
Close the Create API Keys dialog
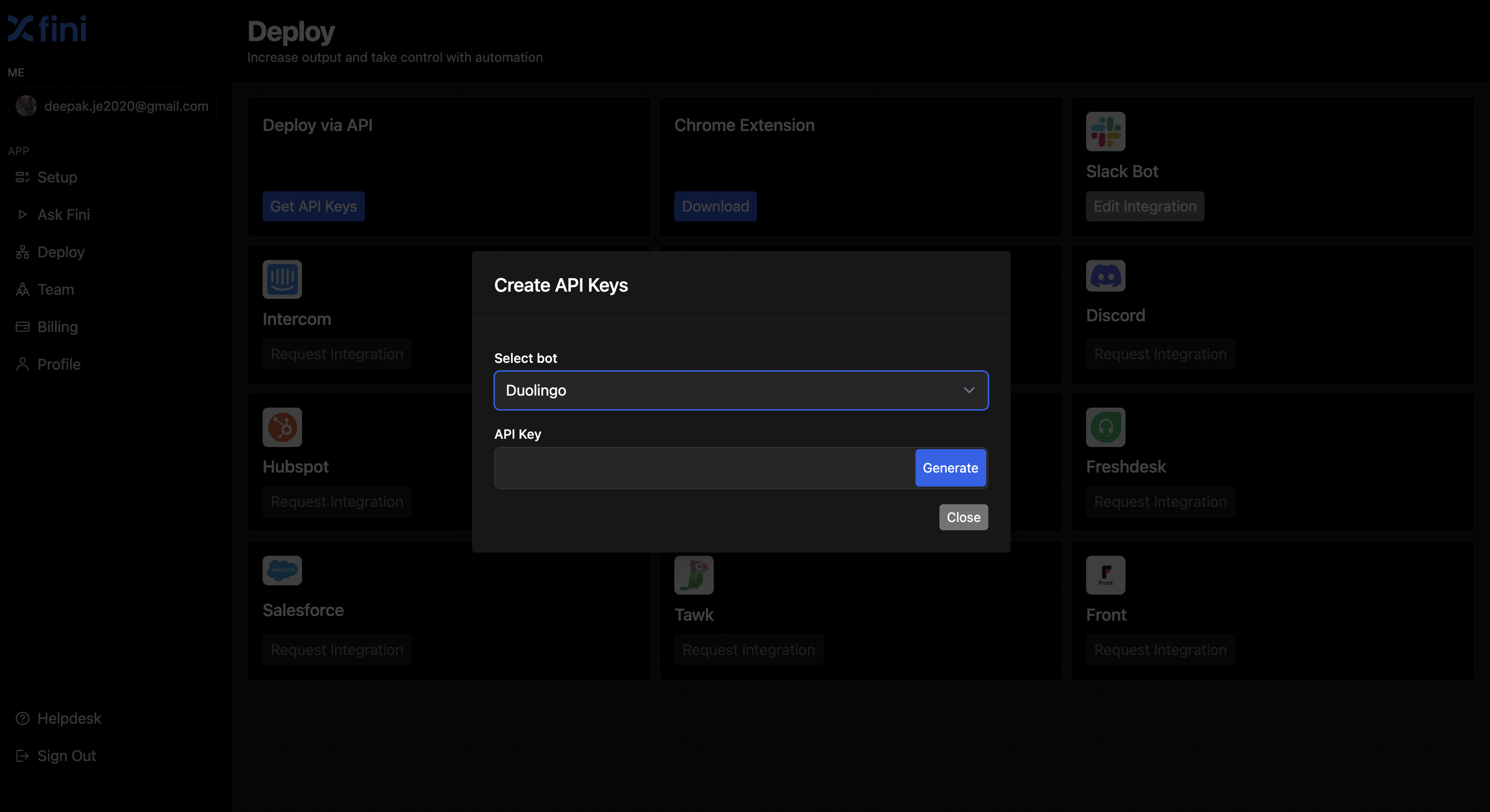tap(963, 517)
